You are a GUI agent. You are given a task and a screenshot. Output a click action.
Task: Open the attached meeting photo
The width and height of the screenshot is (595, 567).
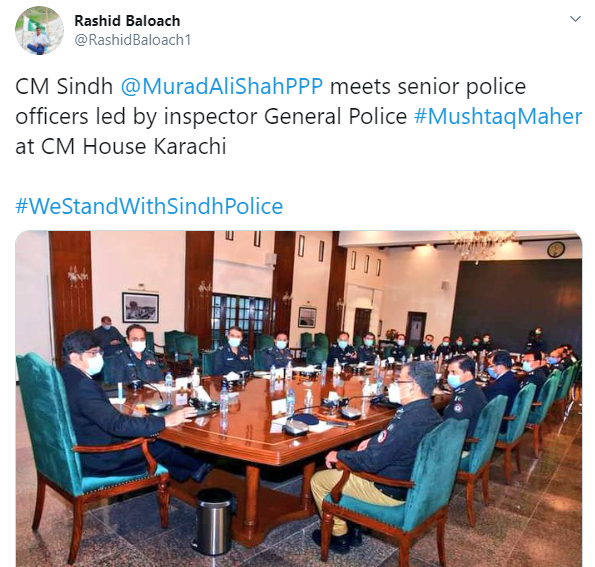pyautogui.click(x=299, y=398)
